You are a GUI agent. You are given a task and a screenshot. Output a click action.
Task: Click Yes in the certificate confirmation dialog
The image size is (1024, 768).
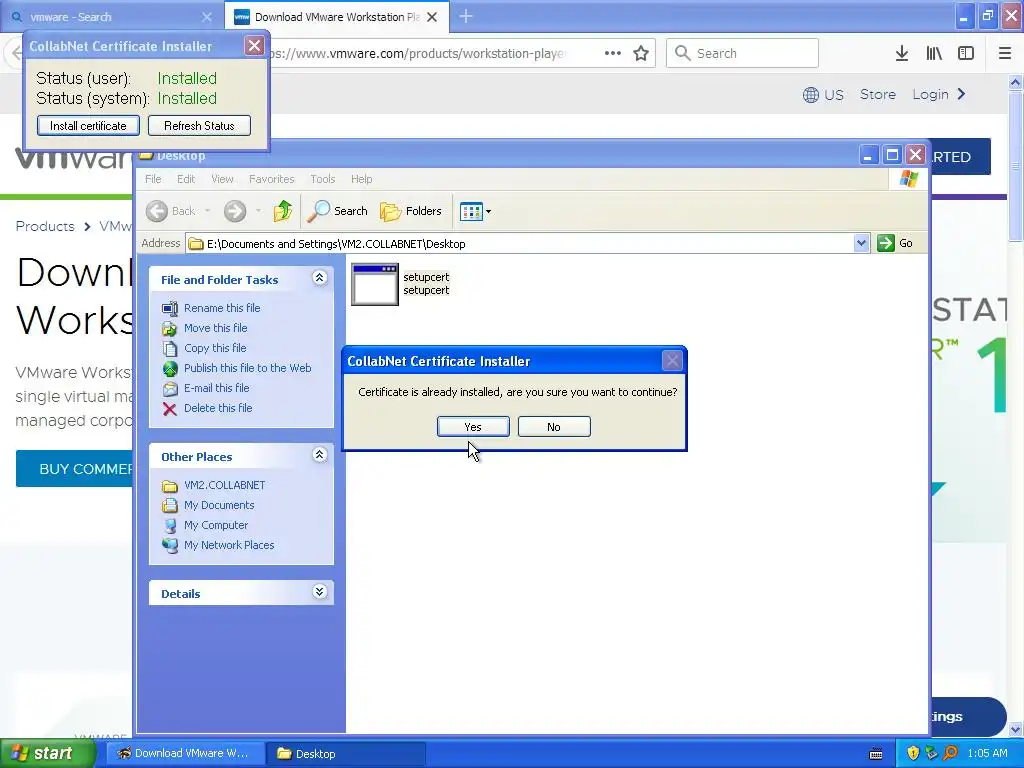pyautogui.click(x=473, y=426)
